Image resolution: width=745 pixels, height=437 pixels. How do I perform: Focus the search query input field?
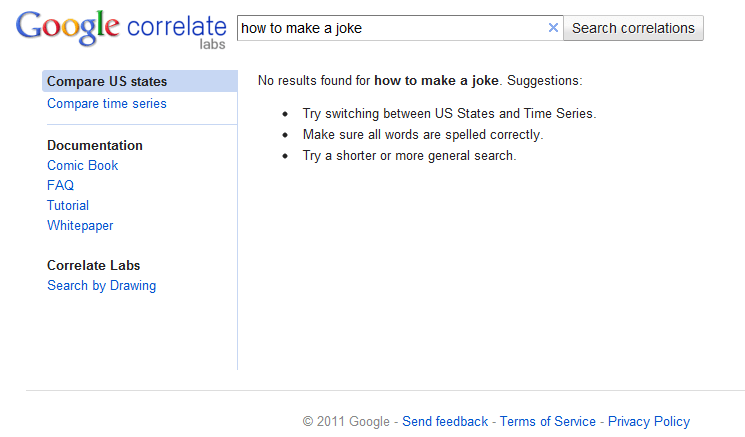[x=390, y=28]
